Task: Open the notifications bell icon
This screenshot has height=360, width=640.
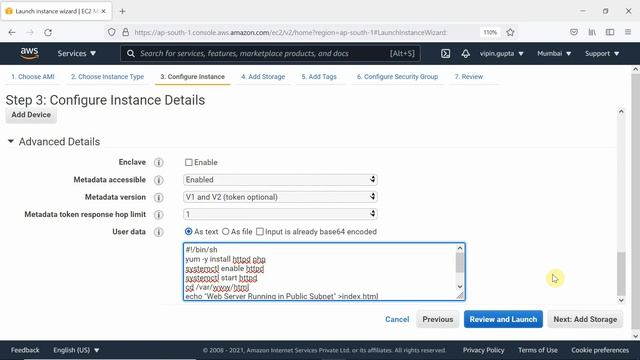Action: click(465, 53)
